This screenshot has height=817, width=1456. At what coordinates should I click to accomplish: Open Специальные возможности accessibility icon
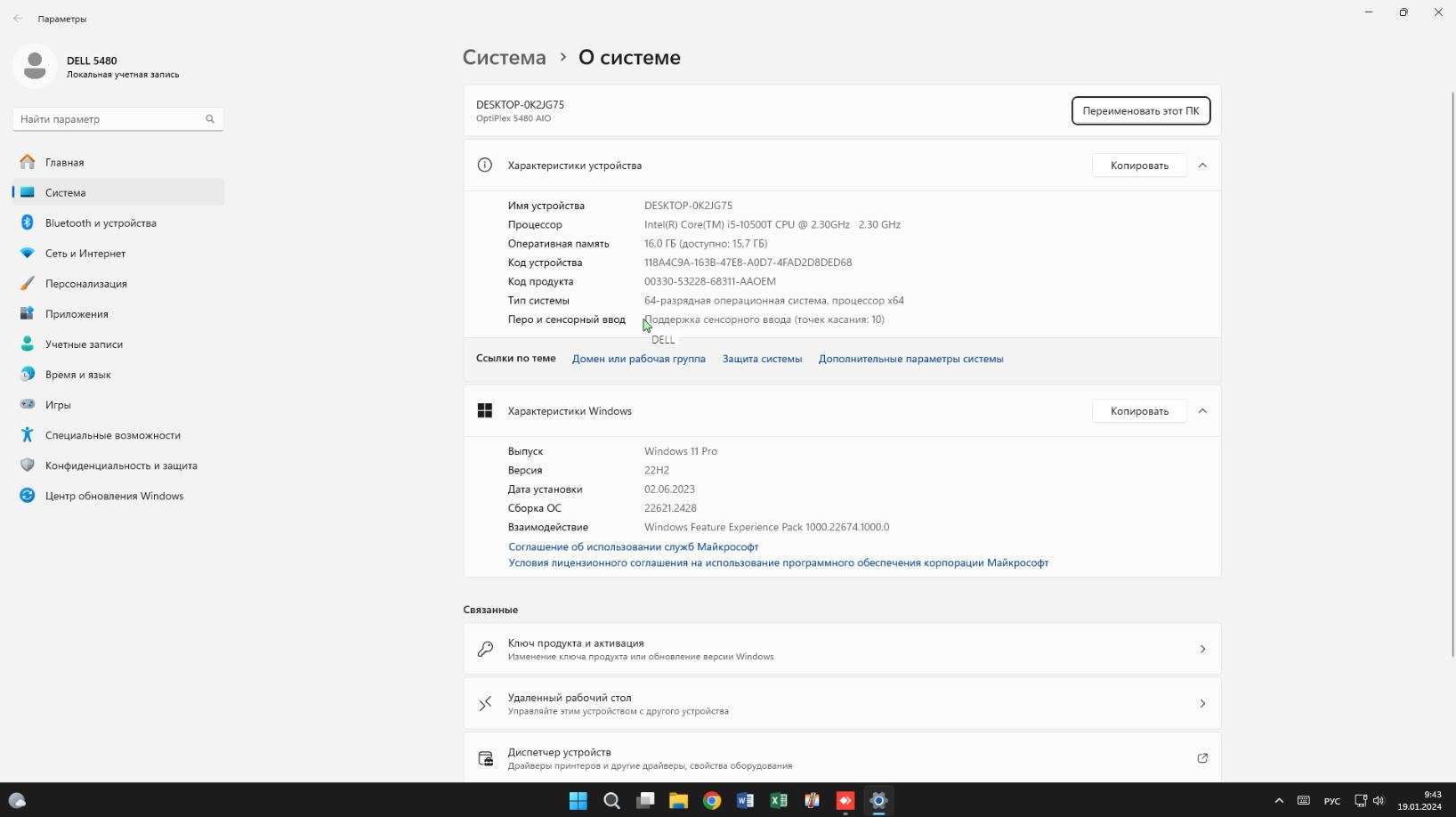tap(28, 435)
